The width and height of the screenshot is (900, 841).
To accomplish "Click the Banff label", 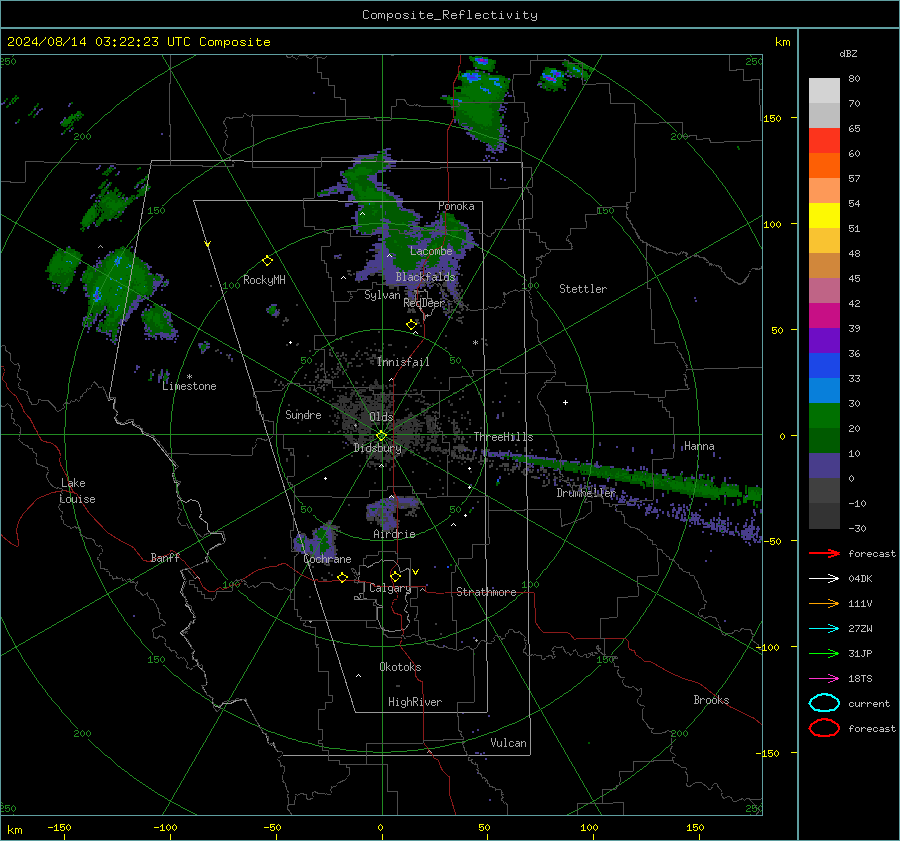I will (165, 558).
